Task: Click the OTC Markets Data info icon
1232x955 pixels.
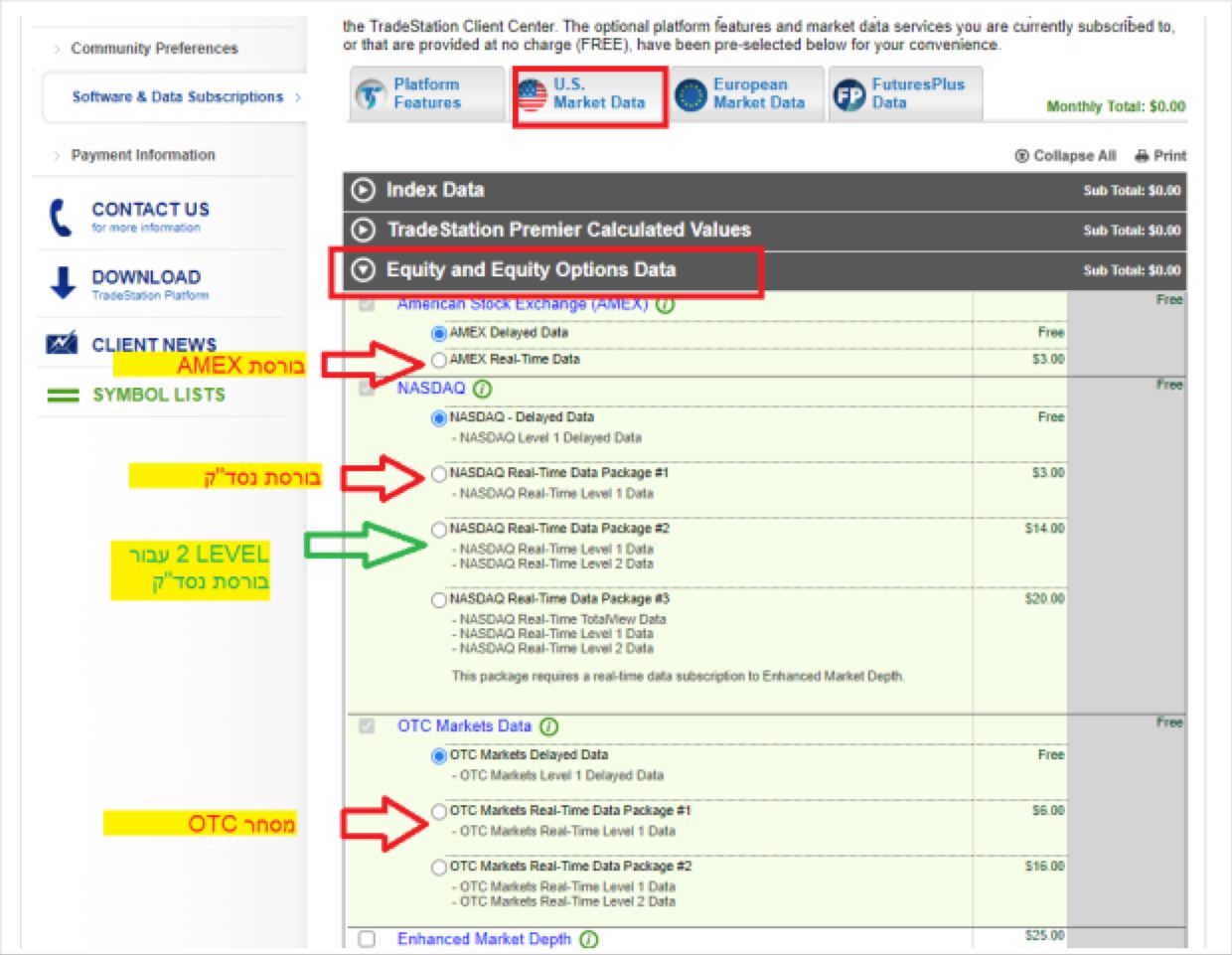Action: 548,726
